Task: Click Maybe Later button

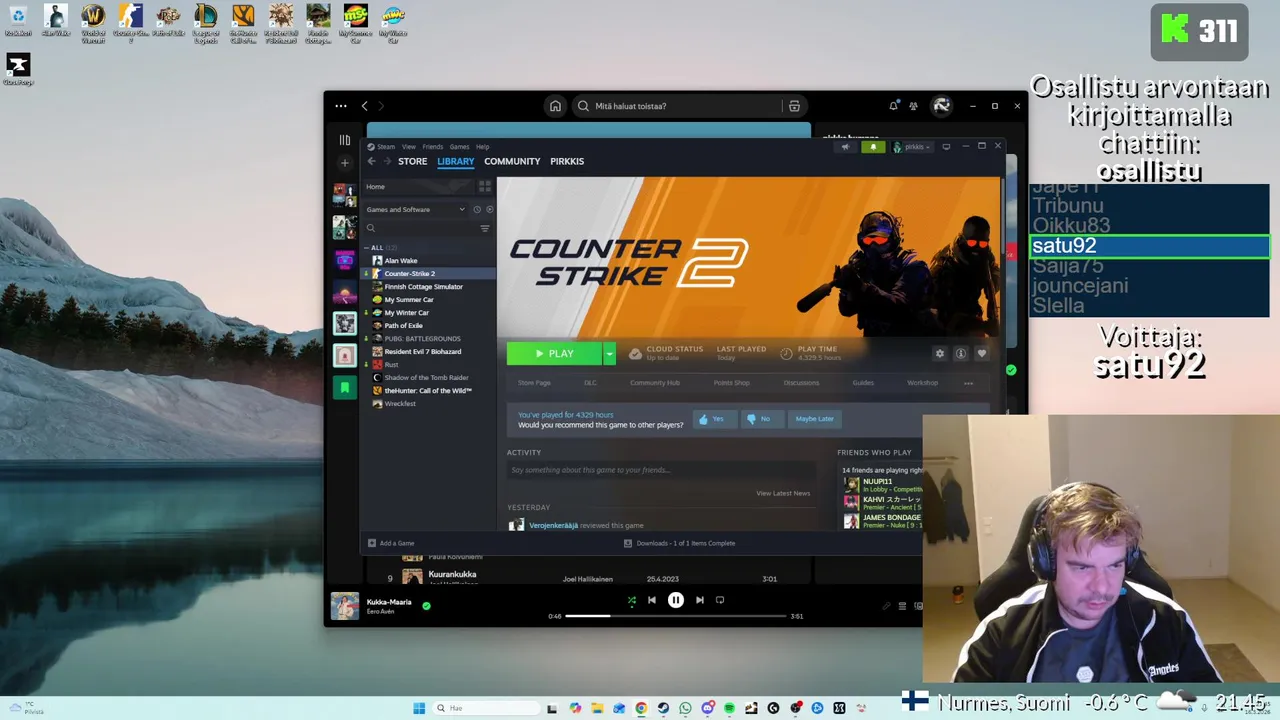Action: [814, 419]
